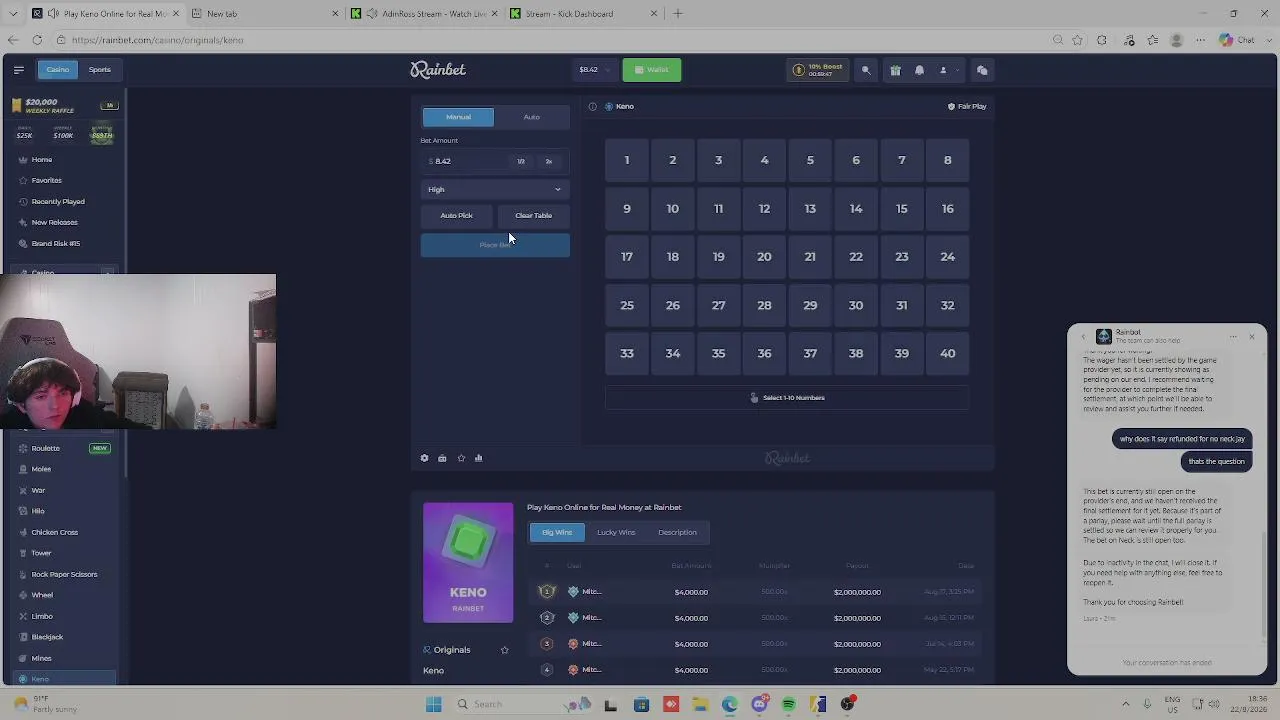The image size is (1280, 720).
Task: Favorite the game with star icon
Action: [461, 458]
